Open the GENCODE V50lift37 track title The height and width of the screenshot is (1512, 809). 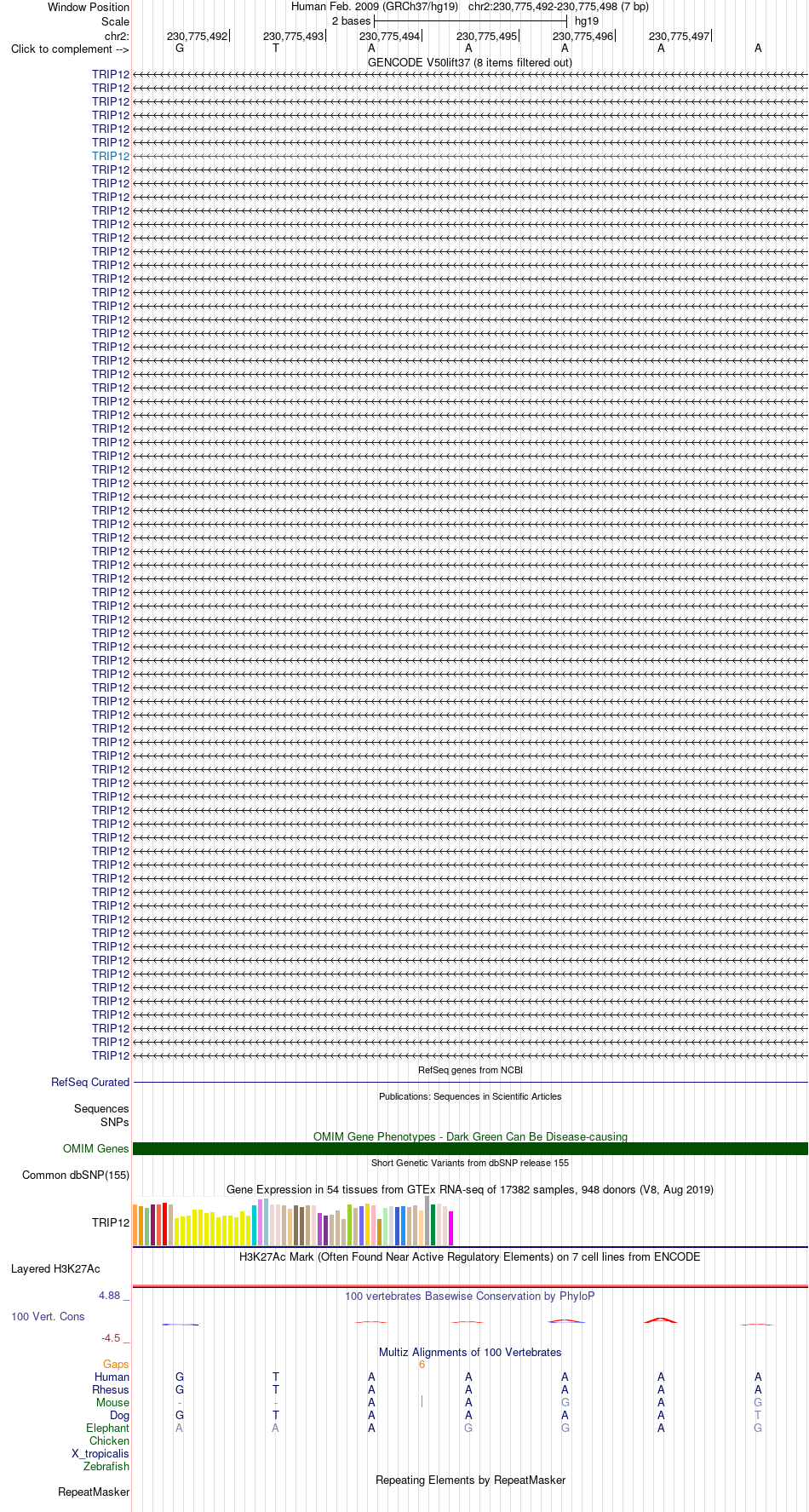coord(470,62)
